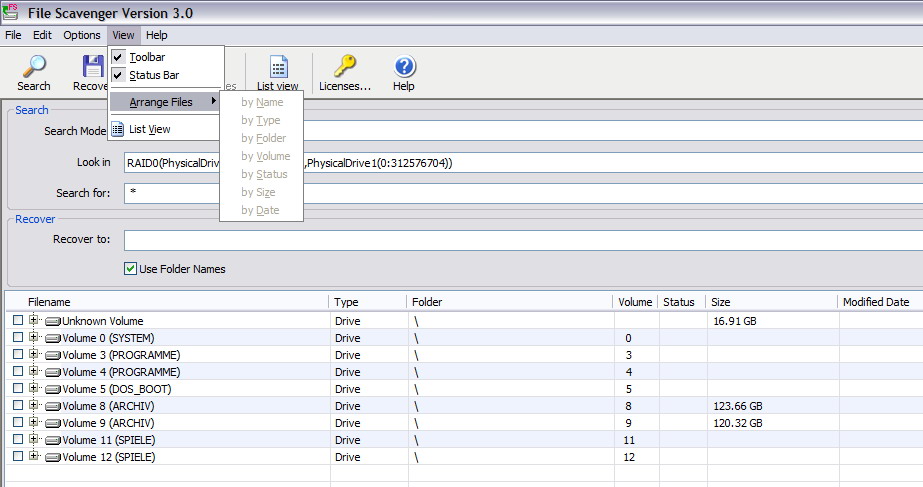
Task: Select the Volume 9 (ARCHIV) filename text
Action: pos(108,423)
